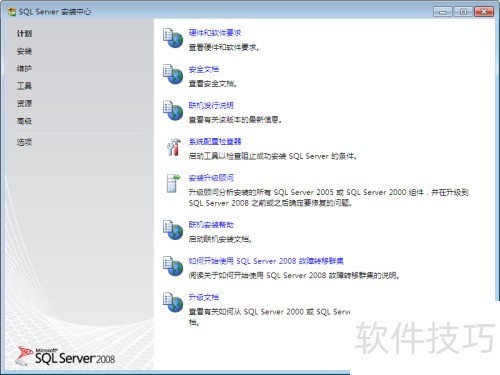Click the 升级文档 document globe icon

pyautogui.click(x=173, y=302)
